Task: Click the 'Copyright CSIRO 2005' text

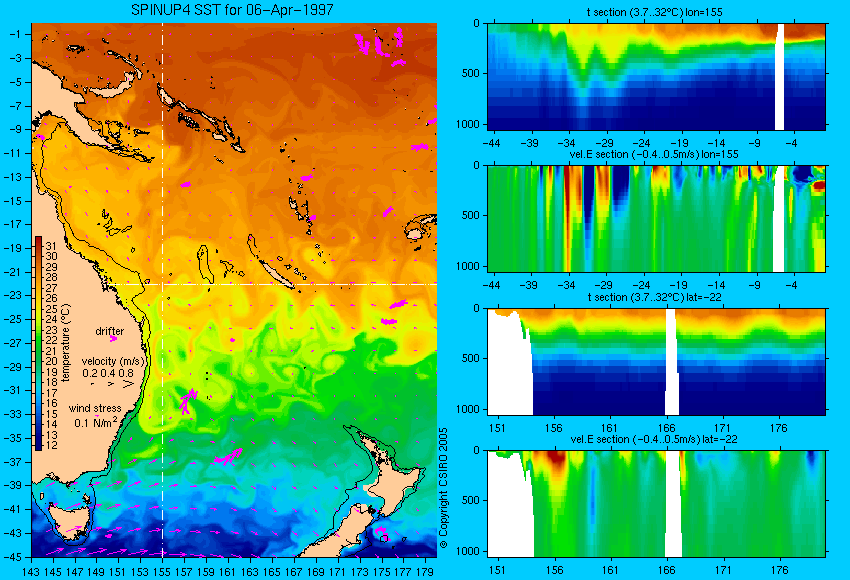Action: point(443,488)
